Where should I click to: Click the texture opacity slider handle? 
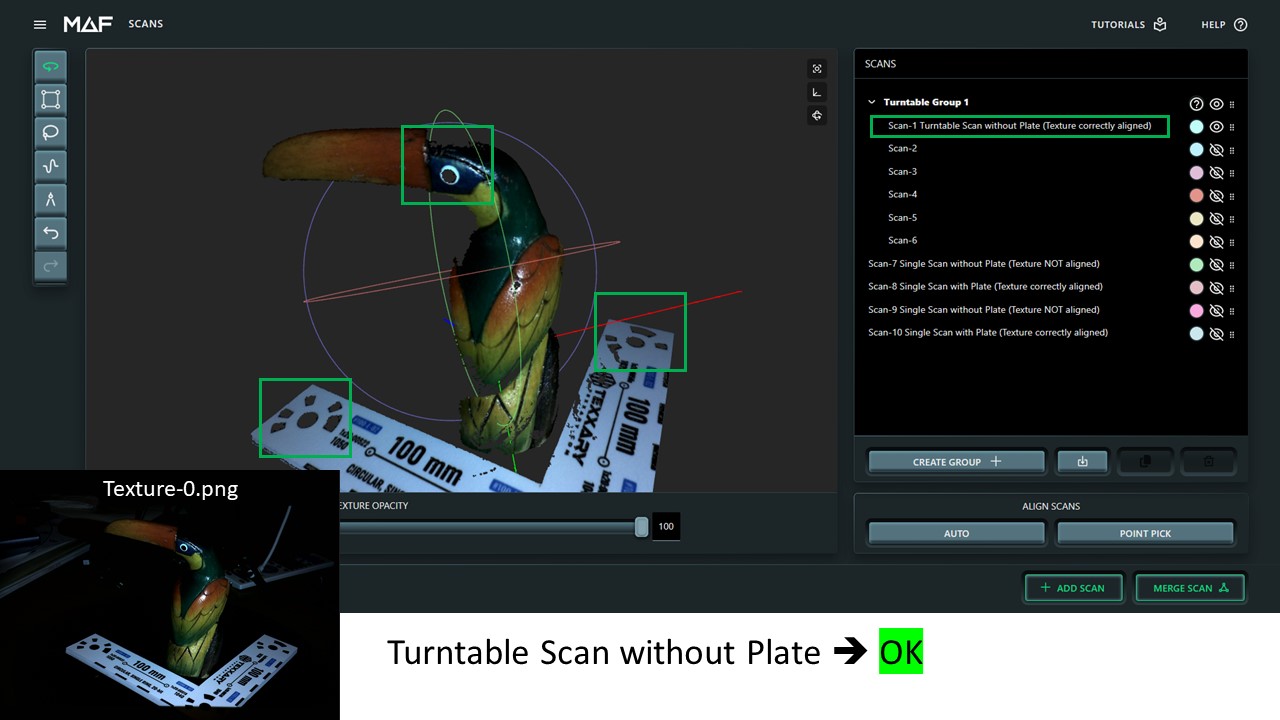(641, 527)
